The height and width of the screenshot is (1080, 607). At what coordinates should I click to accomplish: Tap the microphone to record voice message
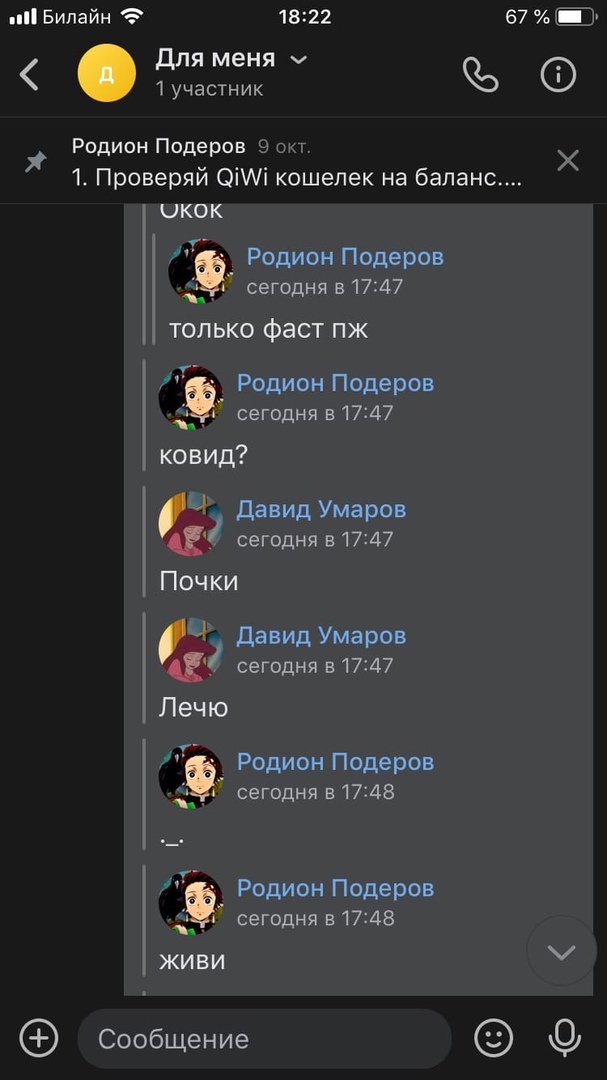564,1037
